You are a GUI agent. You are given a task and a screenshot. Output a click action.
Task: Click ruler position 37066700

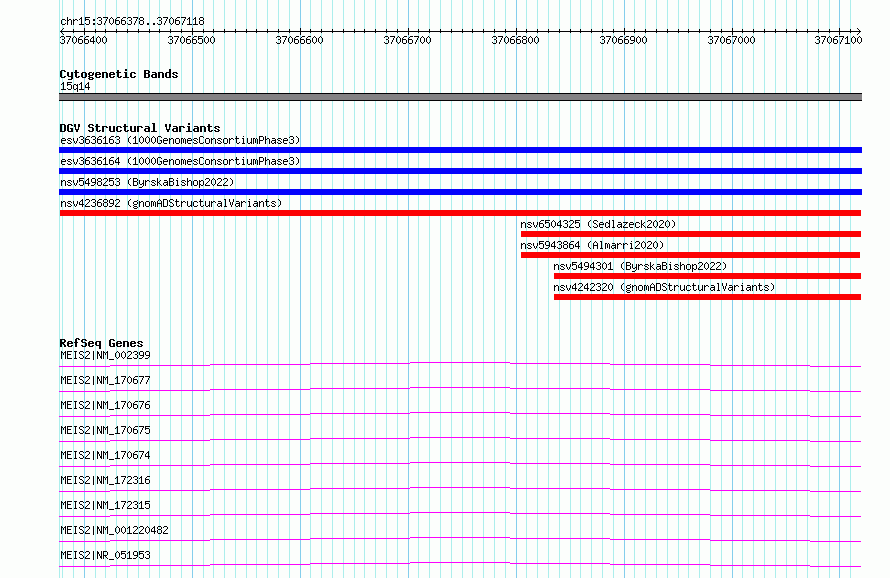click(x=408, y=40)
